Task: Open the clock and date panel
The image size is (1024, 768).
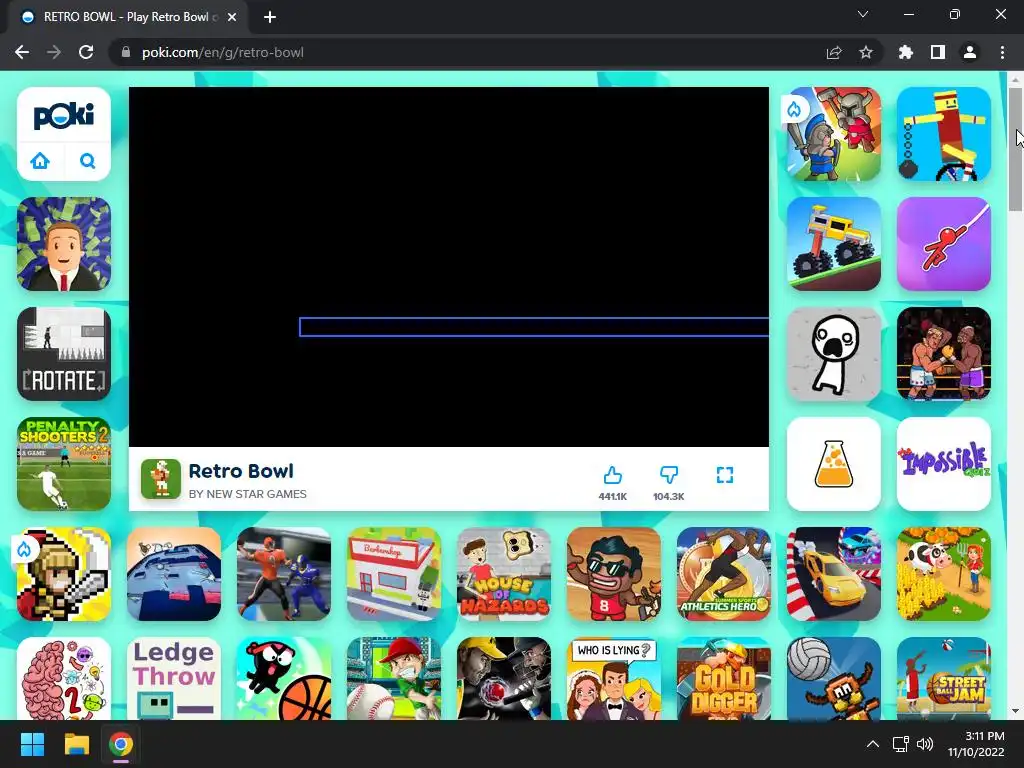Action: (976, 744)
